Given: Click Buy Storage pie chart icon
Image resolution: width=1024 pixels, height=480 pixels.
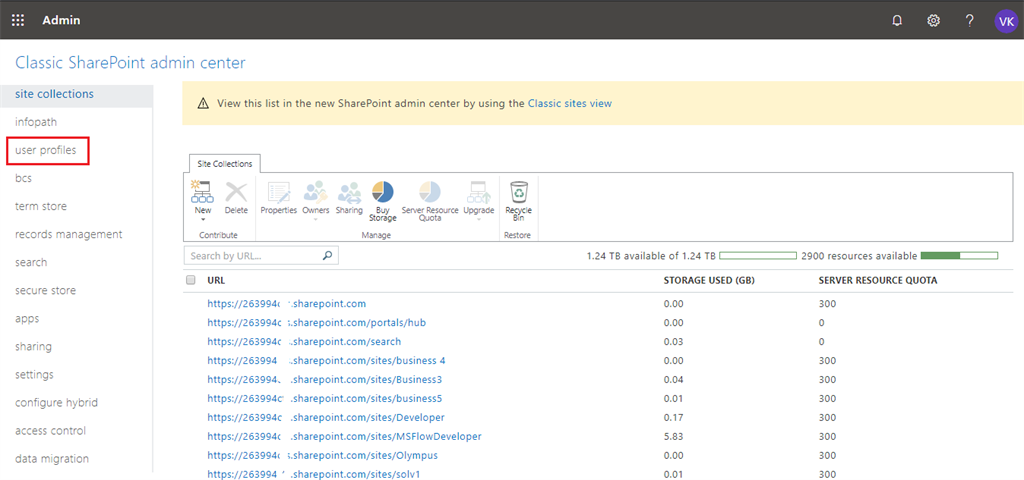Looking at the screenshot, I should pos(383,192).
